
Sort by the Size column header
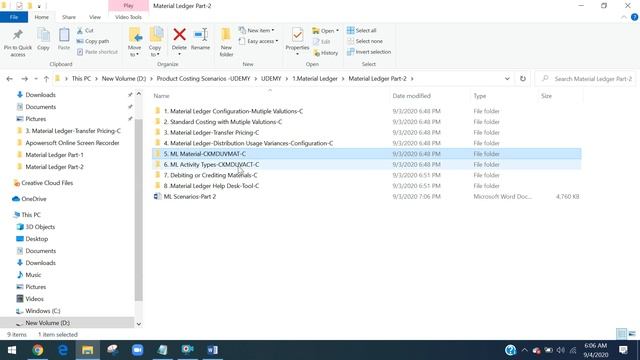coord(546,96)
